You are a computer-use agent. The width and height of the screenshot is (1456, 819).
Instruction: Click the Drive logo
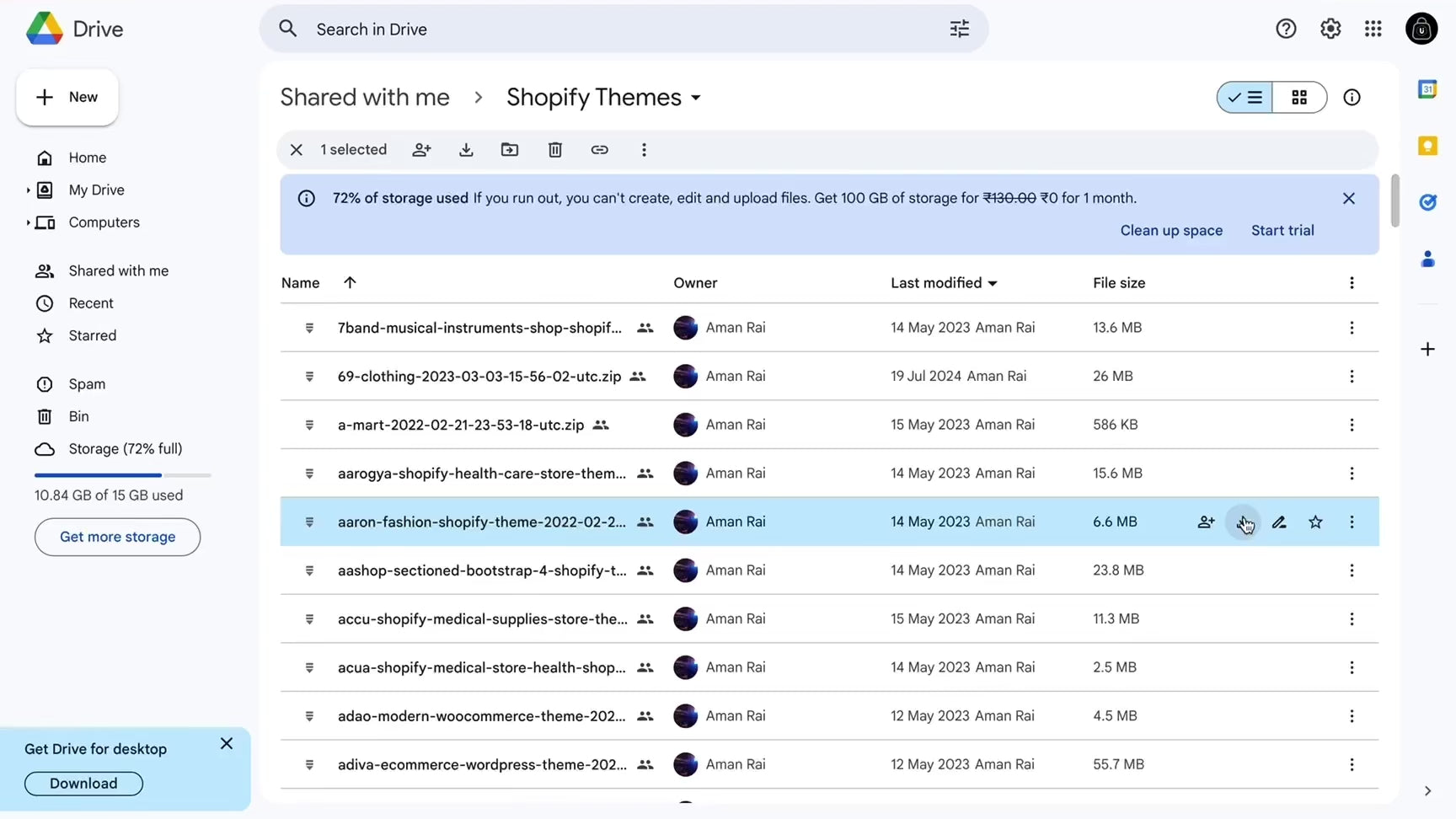click(x=75, y=29)
